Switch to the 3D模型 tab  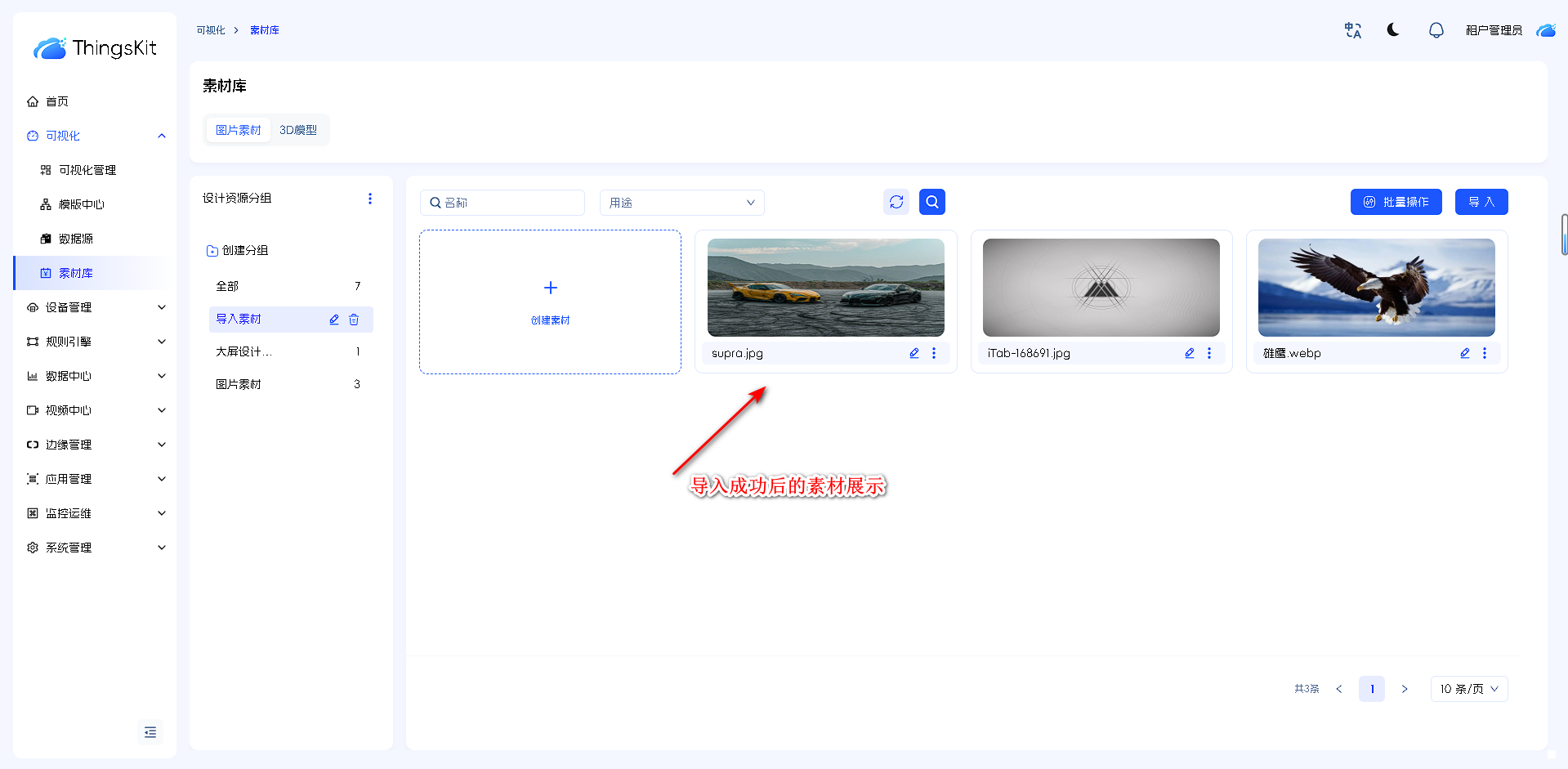pos(298,130)
